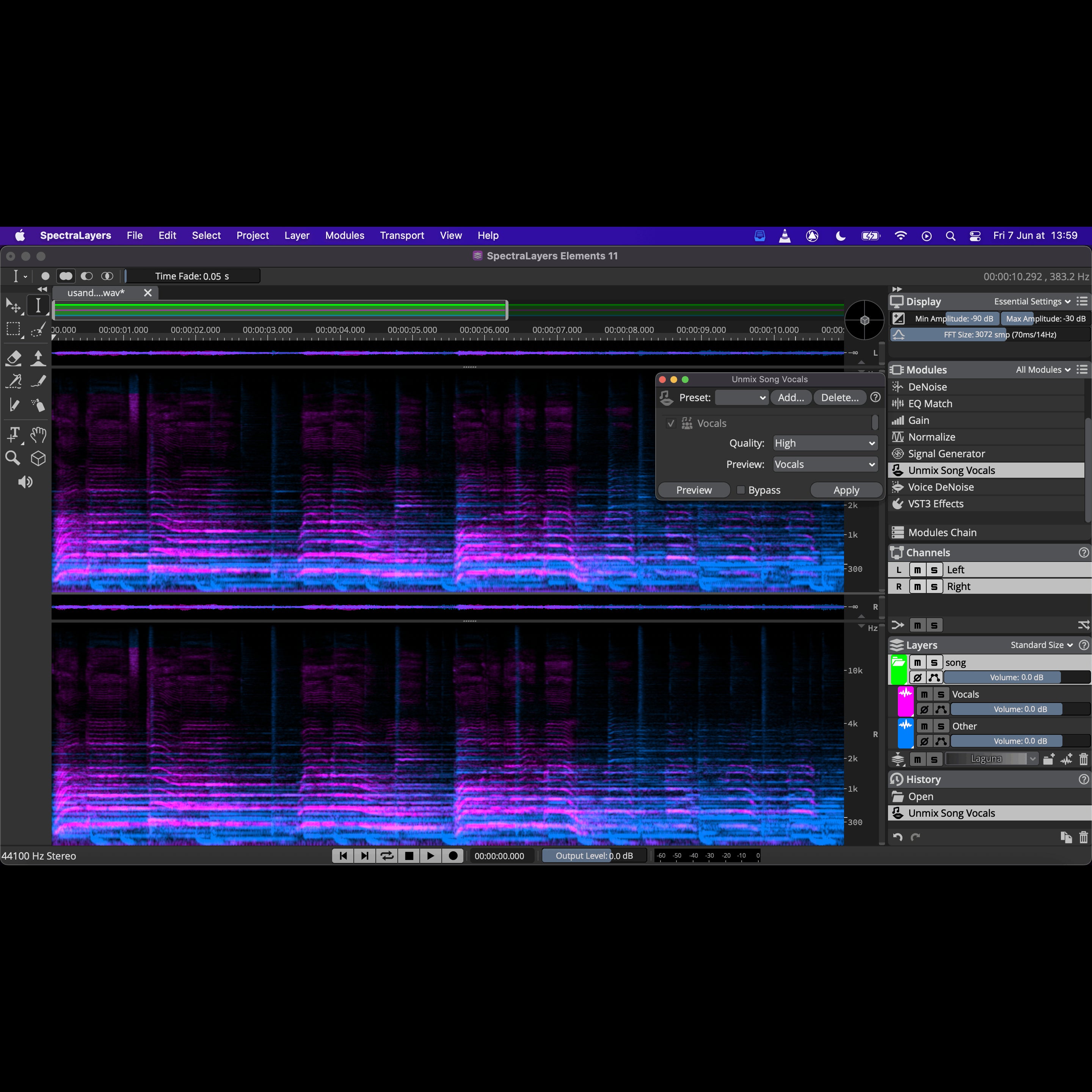This screenshot has width=1092, height=1092.
Task: Select the Hand pan tool
Action: coord(38,434)
